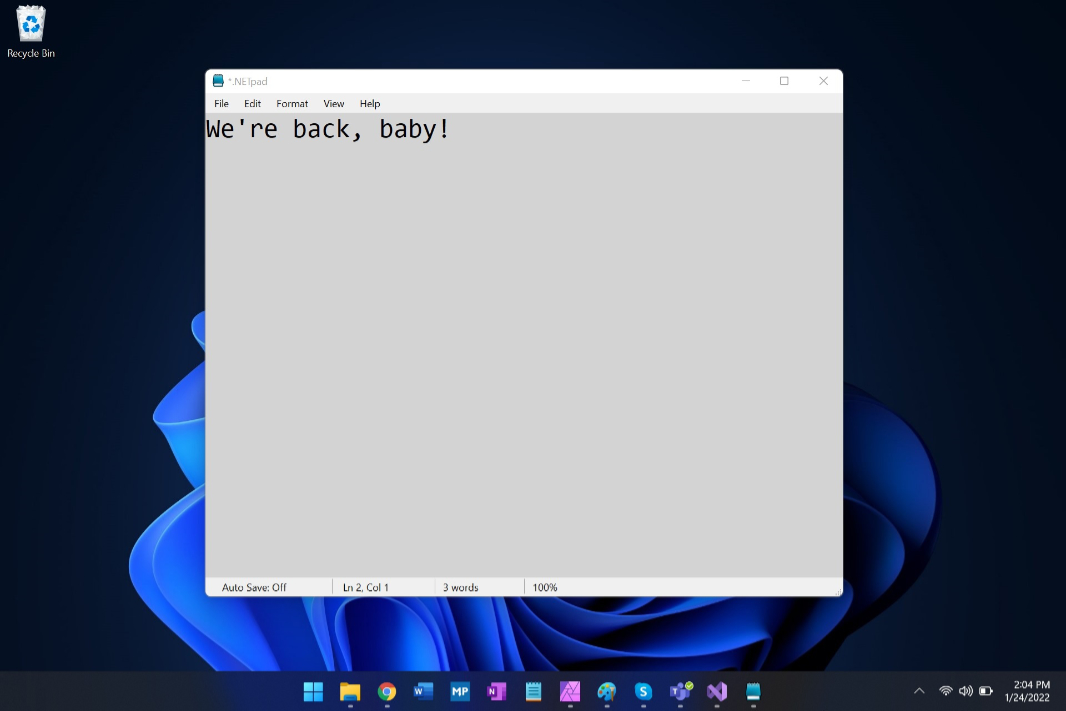Click the 100% zoom level indicator

point(545,587)
